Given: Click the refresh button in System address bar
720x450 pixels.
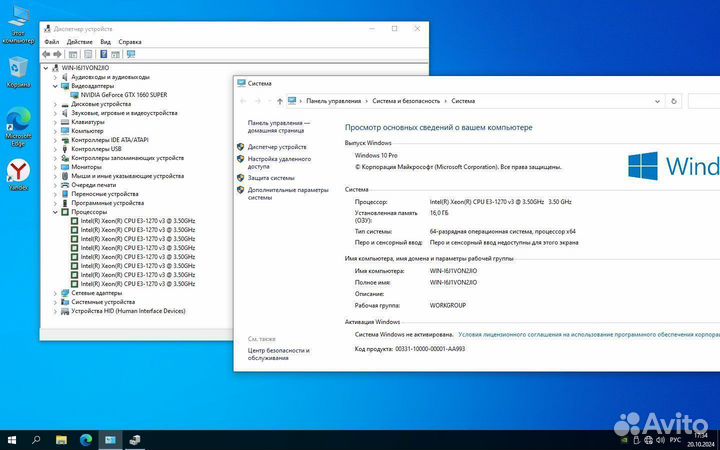Looking at the screenshot, I should [674, 101].
